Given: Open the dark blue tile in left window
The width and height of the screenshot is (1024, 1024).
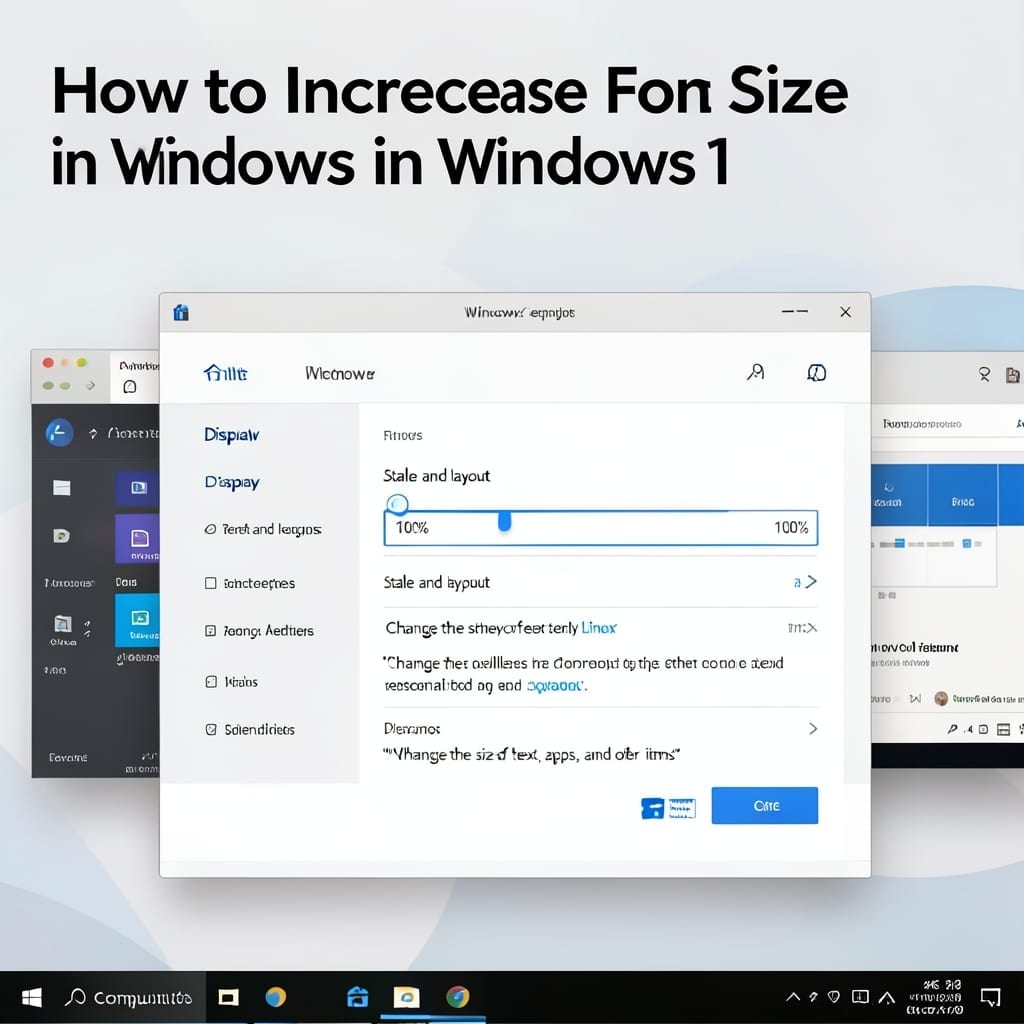Looking at the screenshot, I should (137, 488).
